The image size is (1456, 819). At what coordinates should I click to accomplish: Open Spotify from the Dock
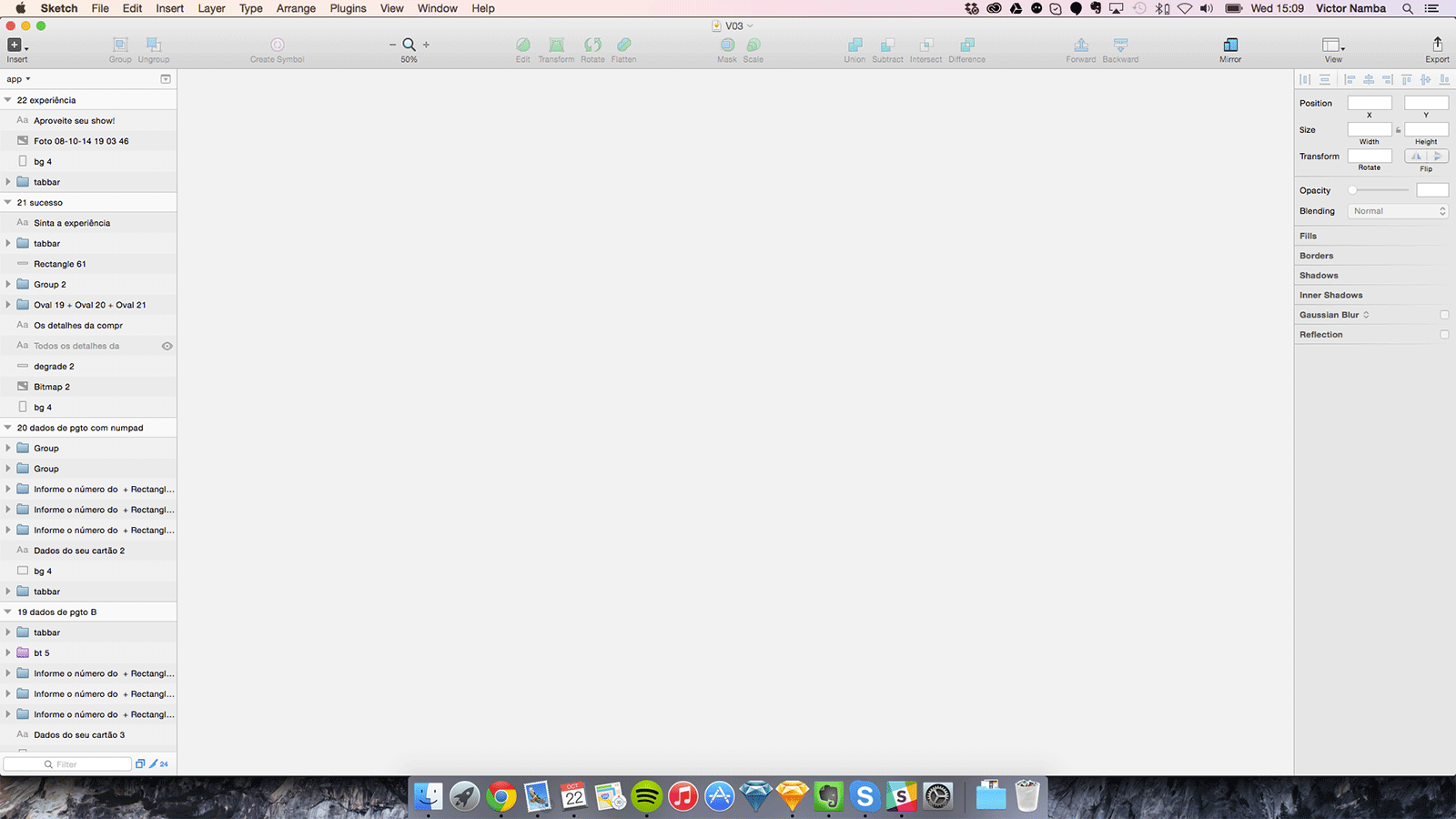coord(647,796)
